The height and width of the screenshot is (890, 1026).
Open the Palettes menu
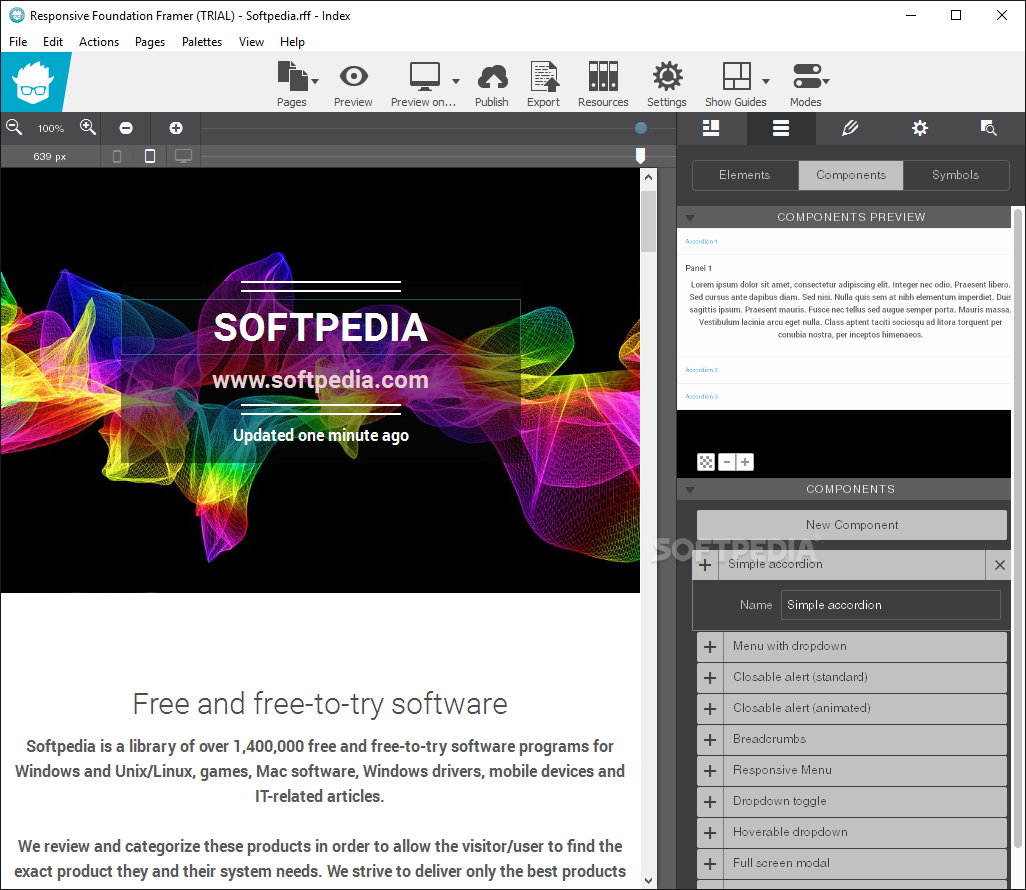tap(202, 42)
